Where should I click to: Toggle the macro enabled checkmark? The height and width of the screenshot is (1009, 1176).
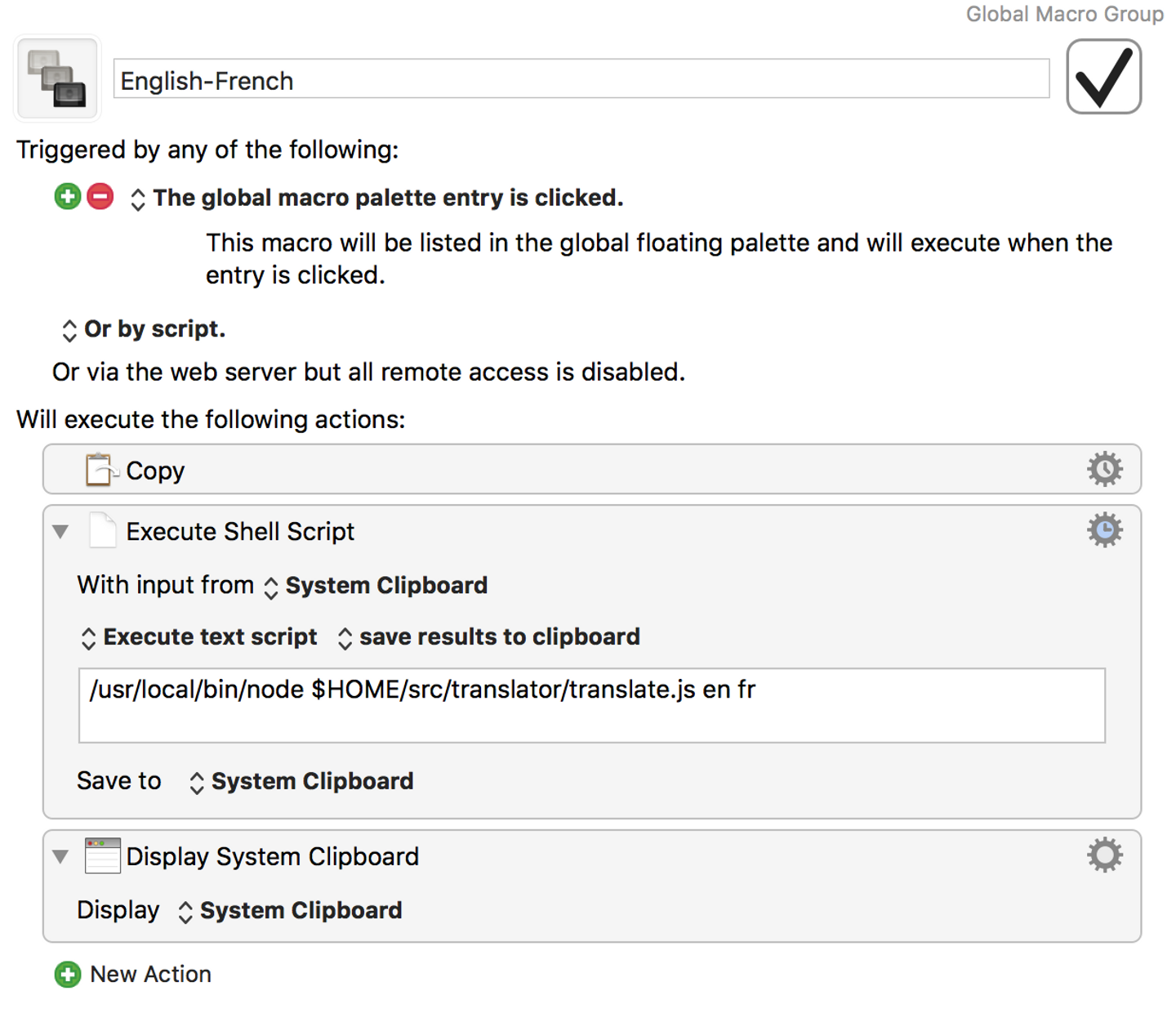click(1103, 76)
